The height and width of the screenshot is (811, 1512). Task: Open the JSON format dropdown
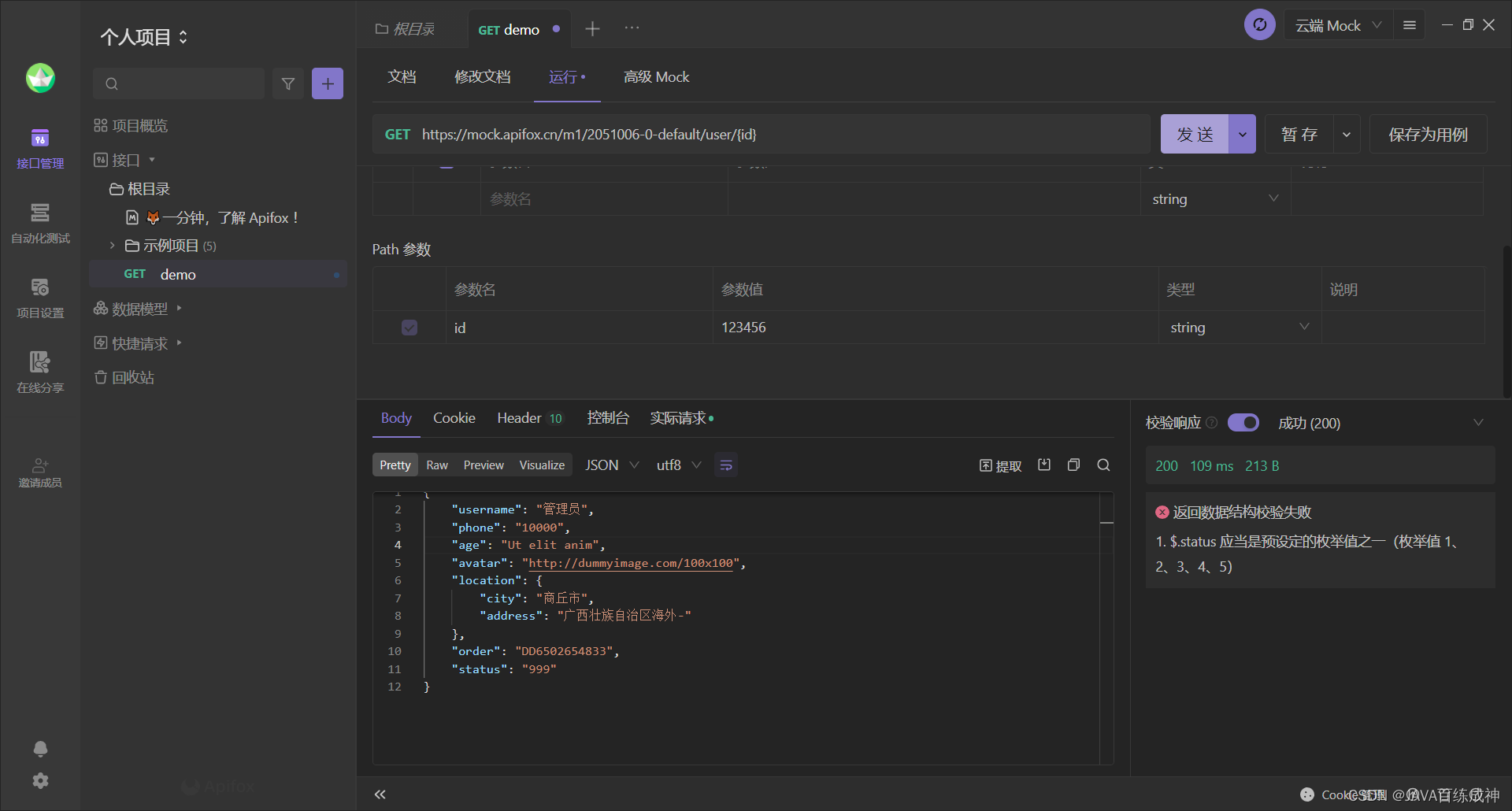tap(612, 465)
